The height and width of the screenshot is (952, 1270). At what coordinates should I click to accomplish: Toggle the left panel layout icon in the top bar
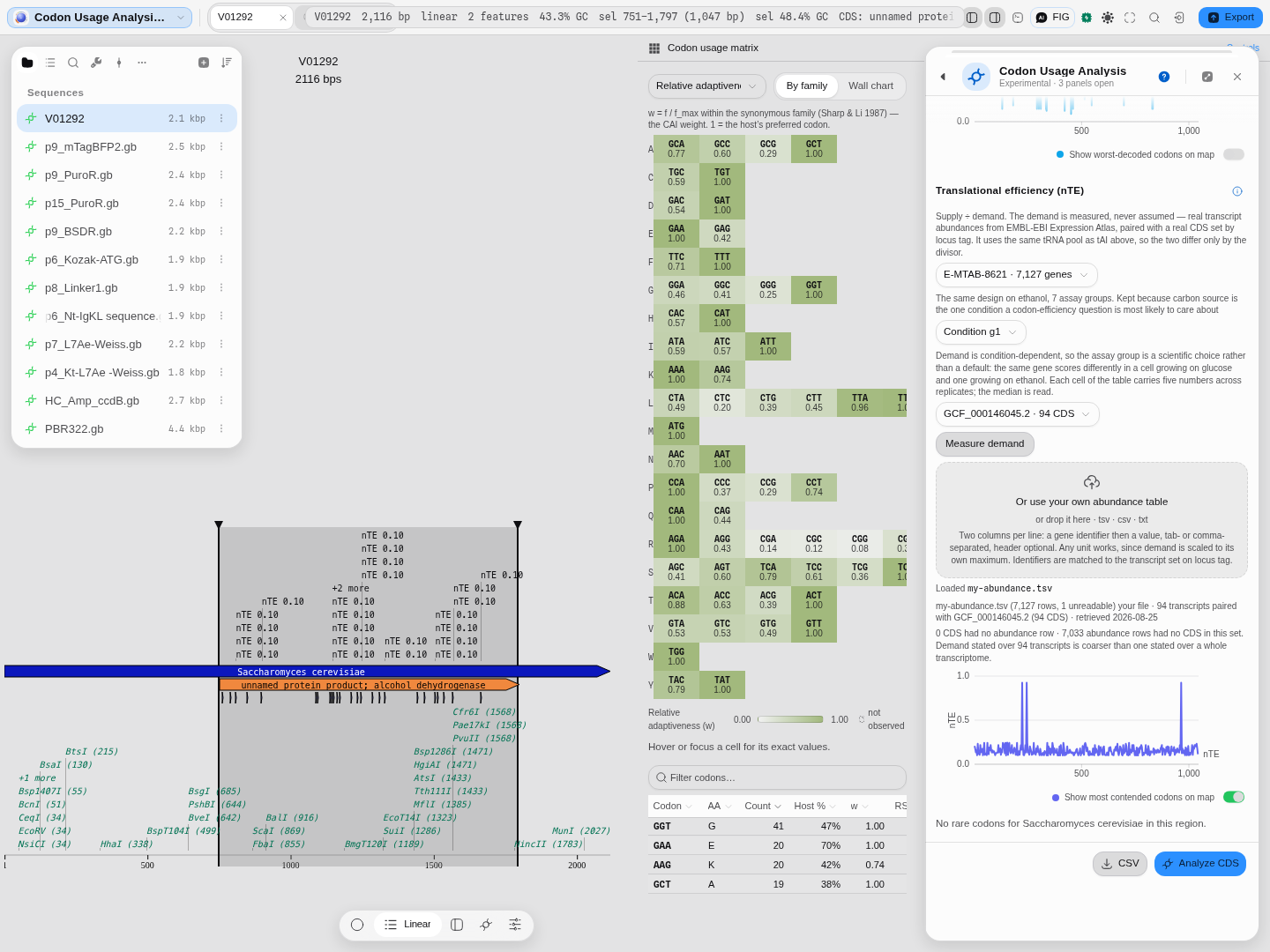(x=972, y=18)
